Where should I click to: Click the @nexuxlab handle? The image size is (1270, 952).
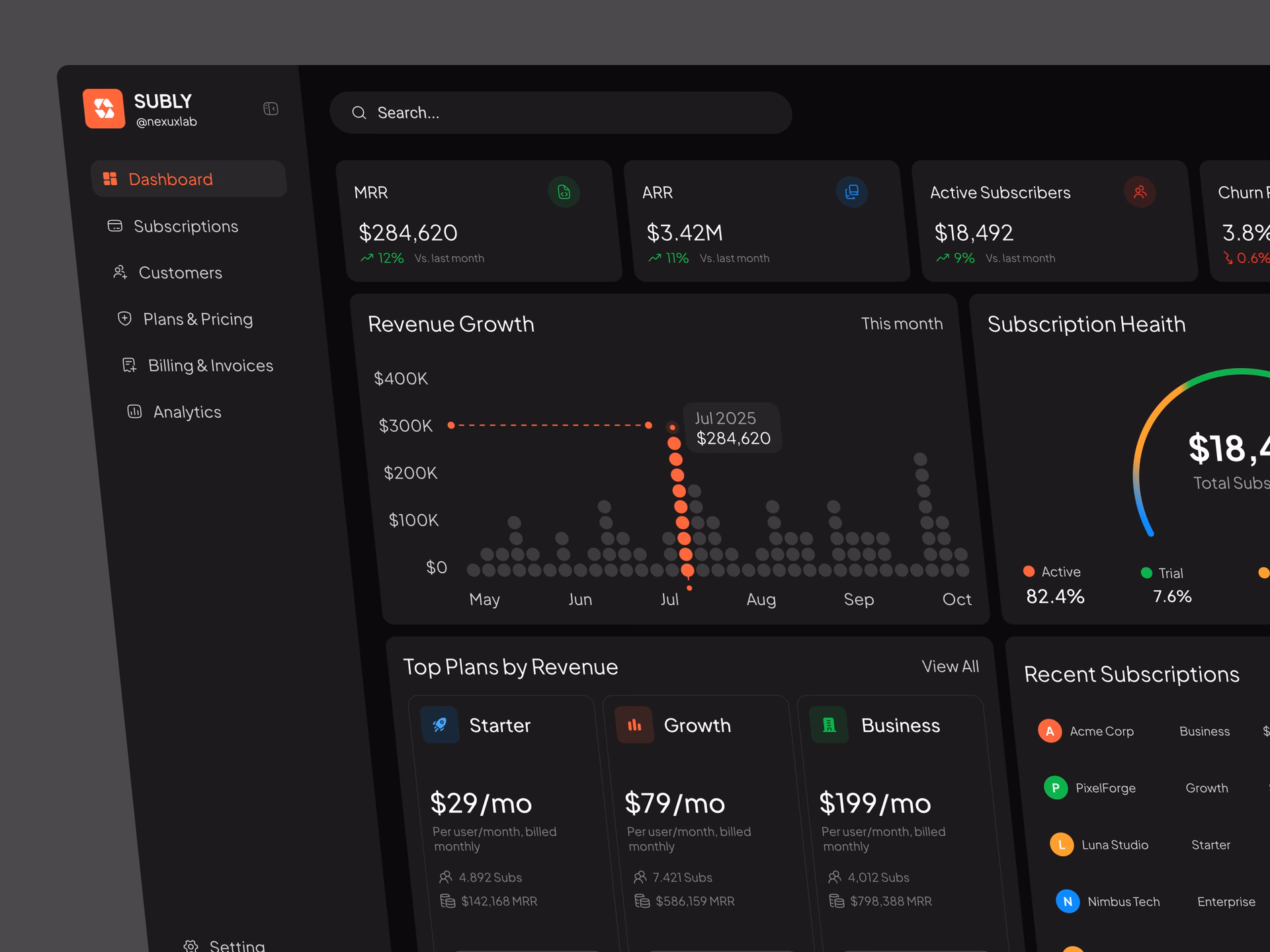[167, 122]
